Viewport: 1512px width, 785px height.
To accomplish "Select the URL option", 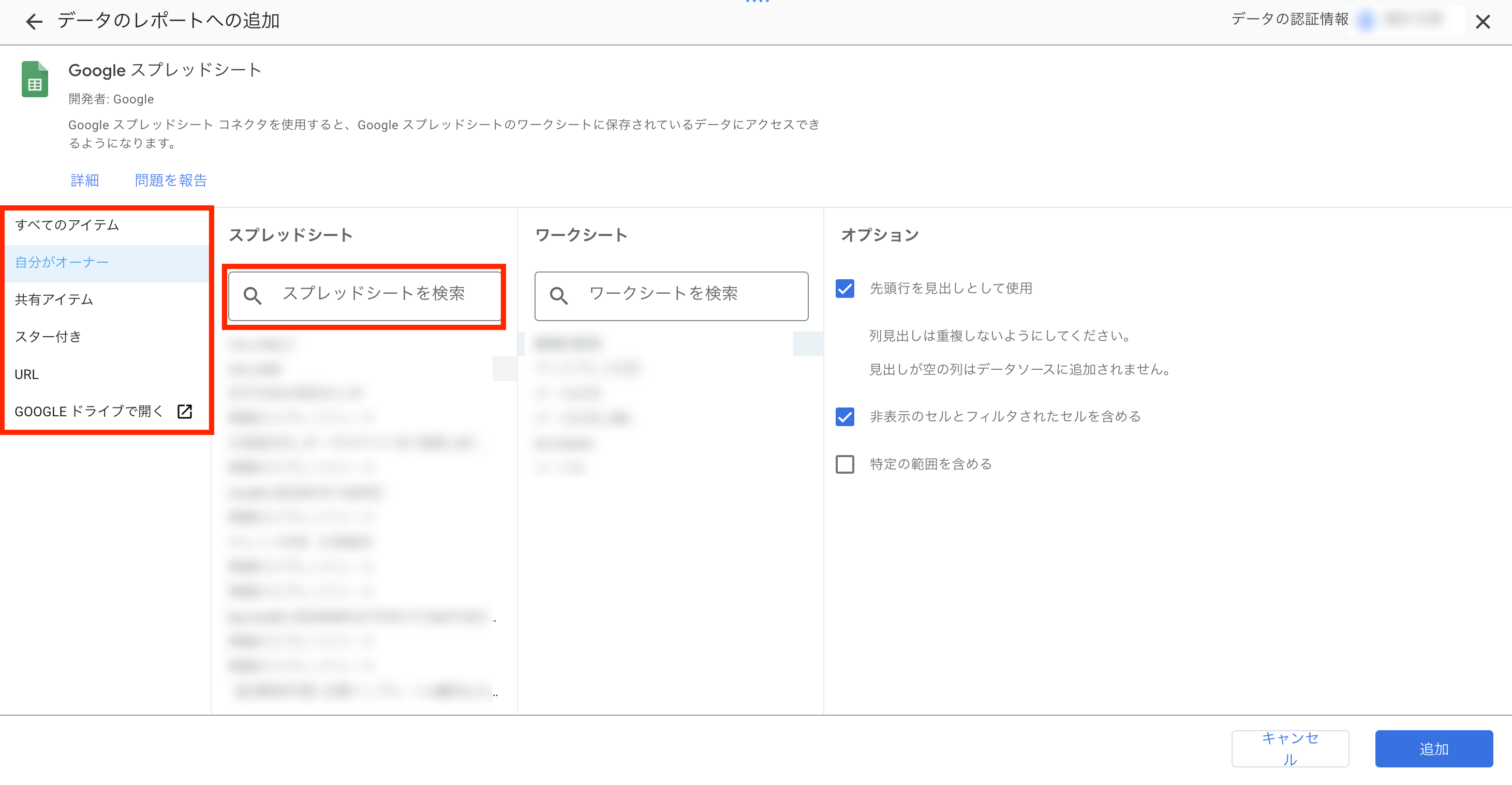I will coord(107,374).
